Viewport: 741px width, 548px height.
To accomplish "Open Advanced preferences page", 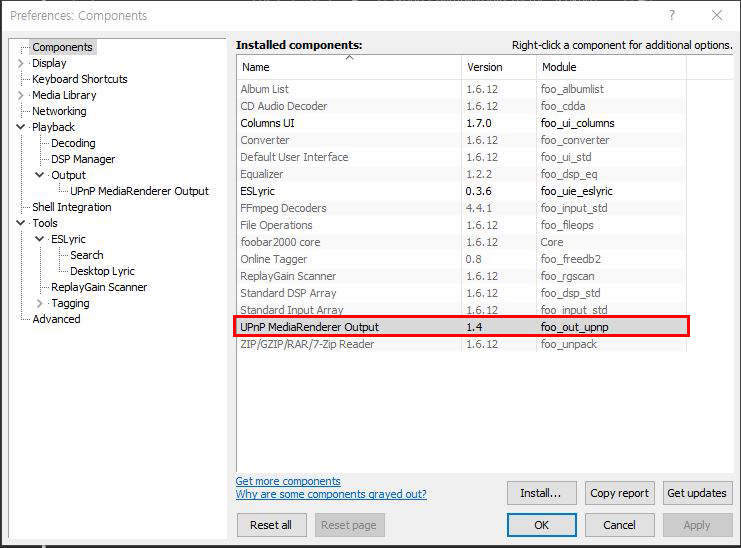I will (x=56, y=319).
